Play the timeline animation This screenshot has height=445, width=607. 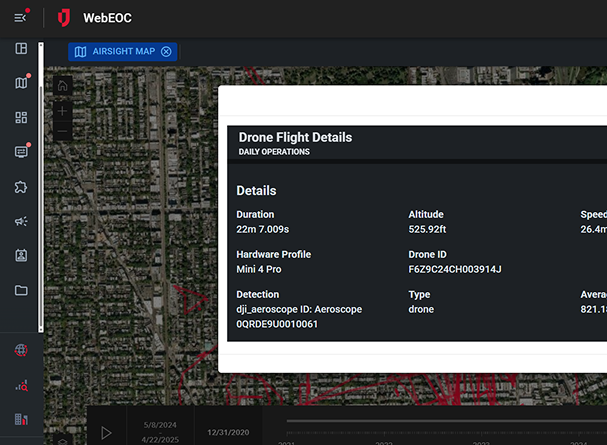click(x=106, y=433)
